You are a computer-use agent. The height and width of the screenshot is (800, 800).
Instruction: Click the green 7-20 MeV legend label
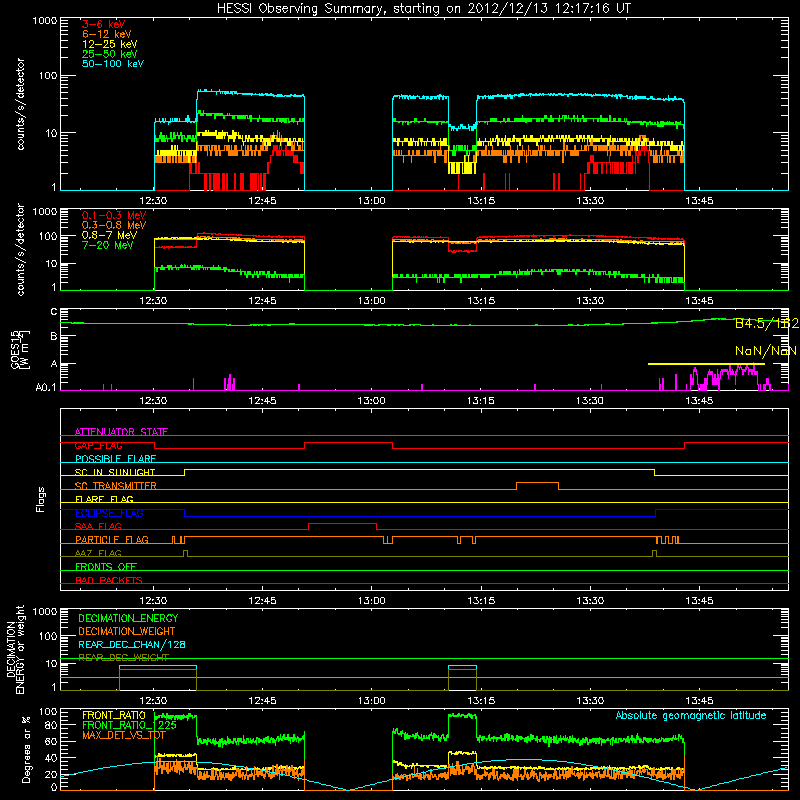pos(108,245)
